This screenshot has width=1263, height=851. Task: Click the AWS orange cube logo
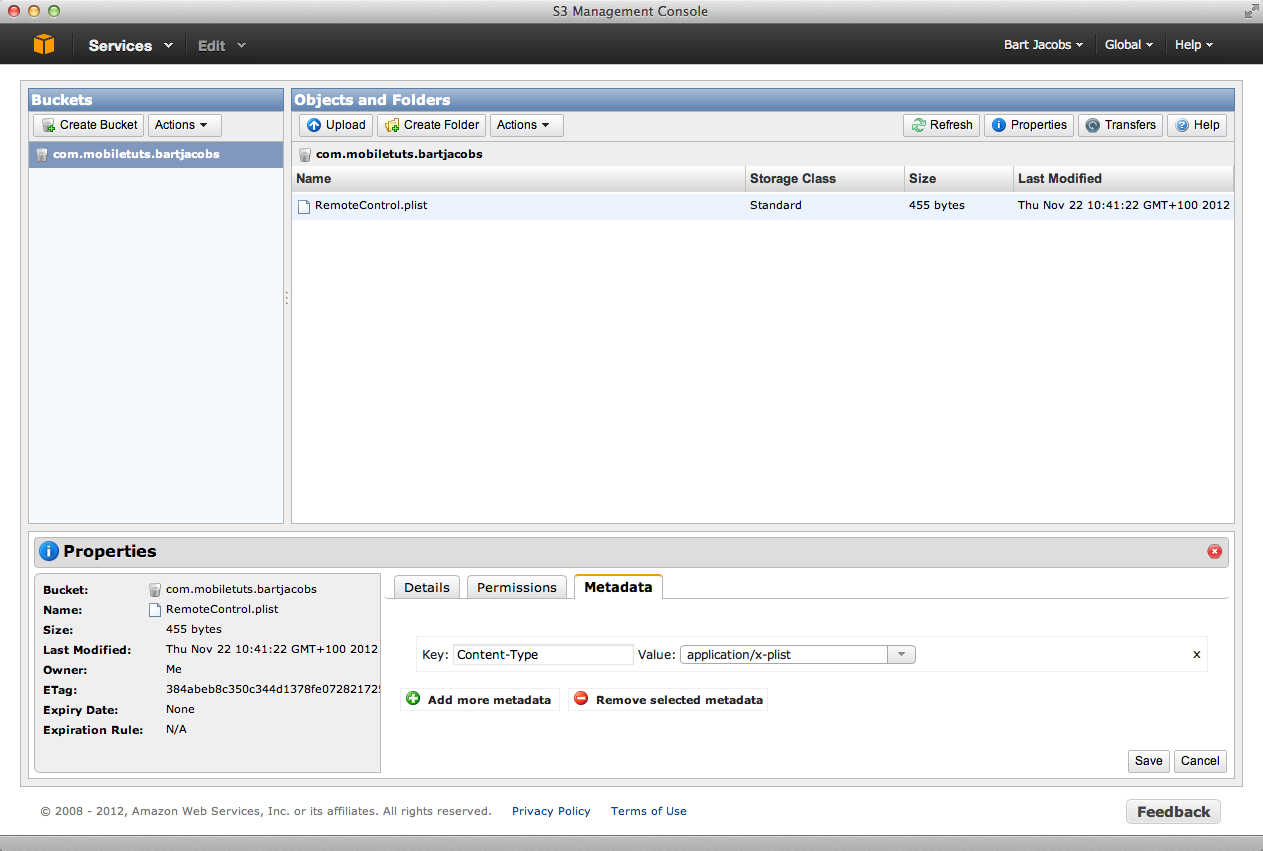[43, 45]
